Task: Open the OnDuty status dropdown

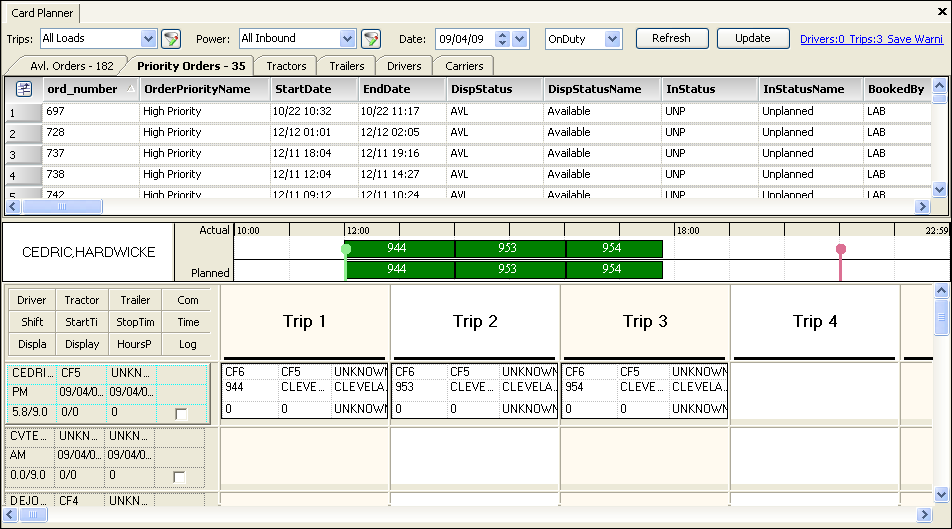Action: pyautogui.click(x=612, y=39)
